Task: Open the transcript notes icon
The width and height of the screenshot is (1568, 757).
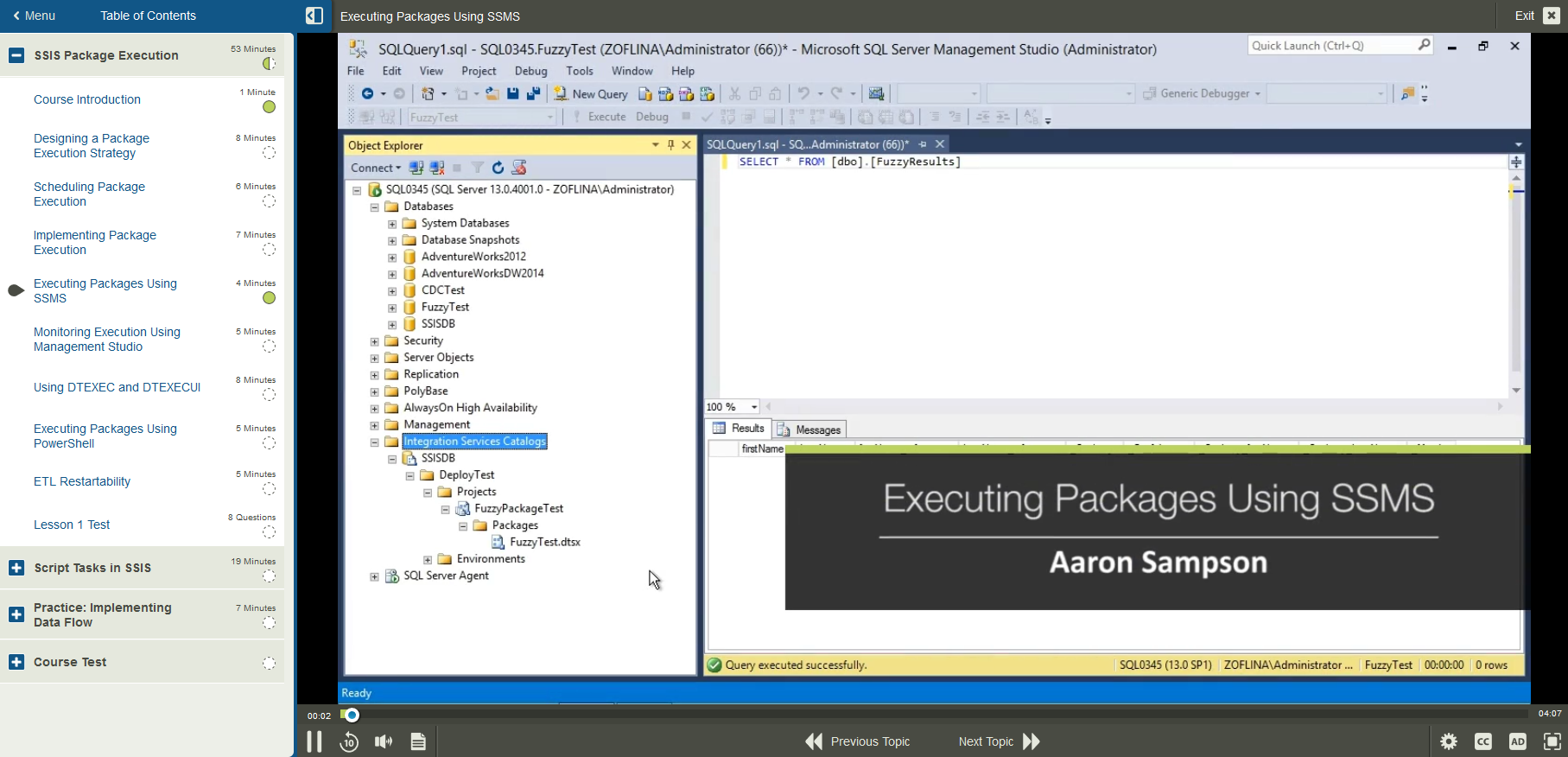Action: [x=418, y=741]
